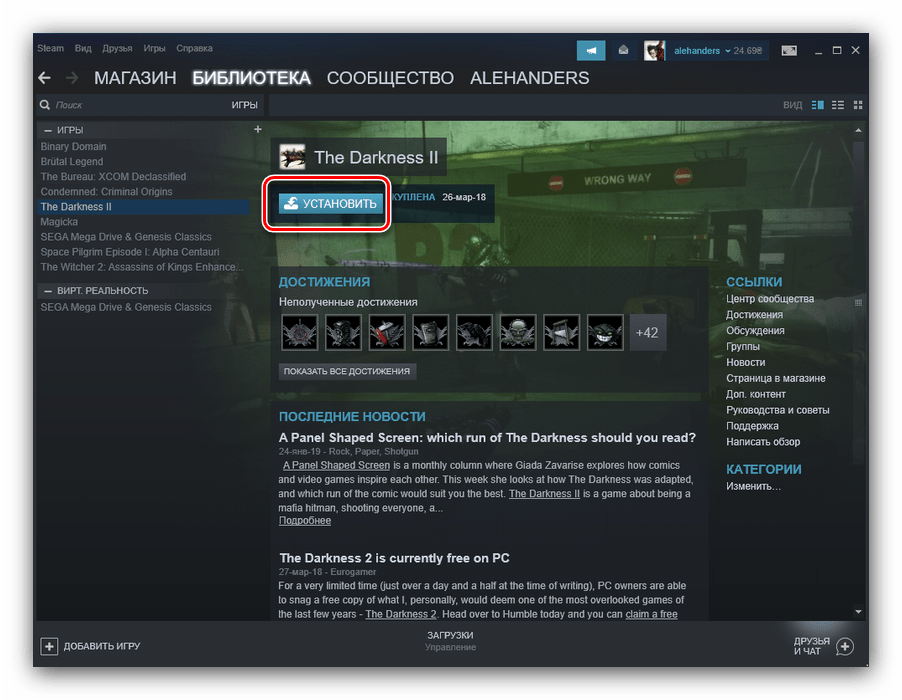
Task: Open the Вид menu
Action: (83, 48)
